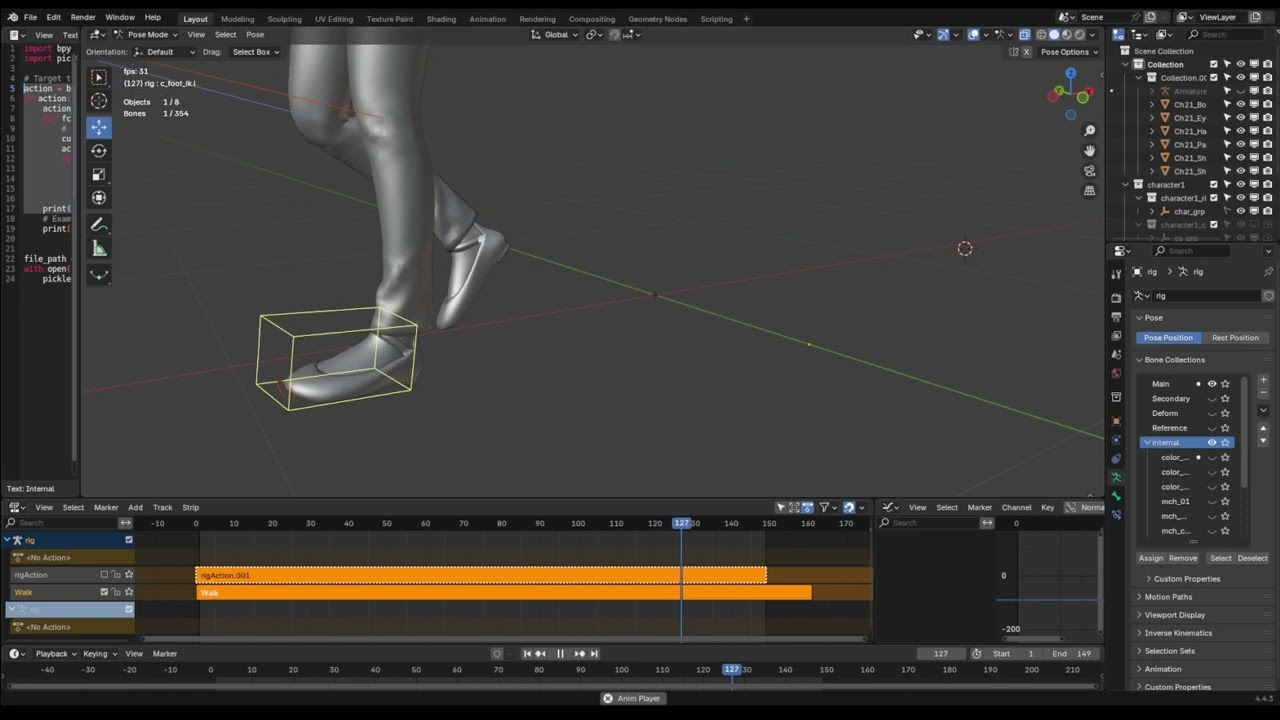Open the Object properties tab icon
This screenshot has height=720, width=1280.
[x=1116, y=421]
